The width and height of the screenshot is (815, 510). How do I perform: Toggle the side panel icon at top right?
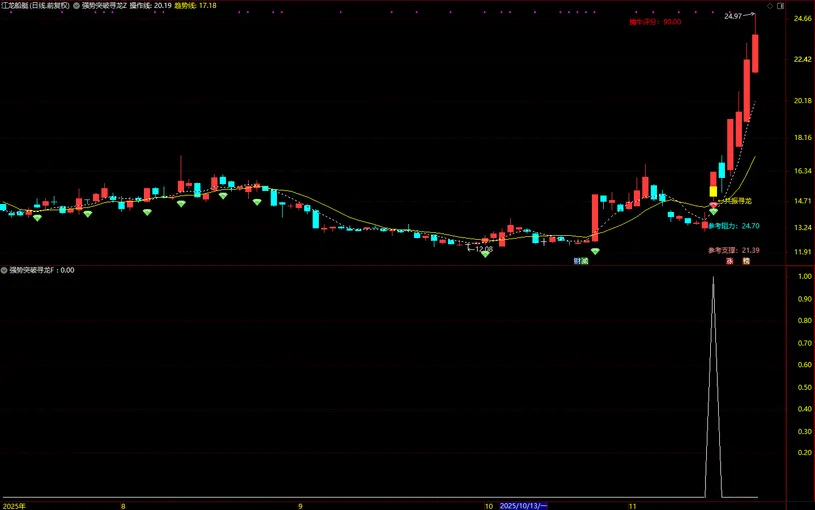780,6
